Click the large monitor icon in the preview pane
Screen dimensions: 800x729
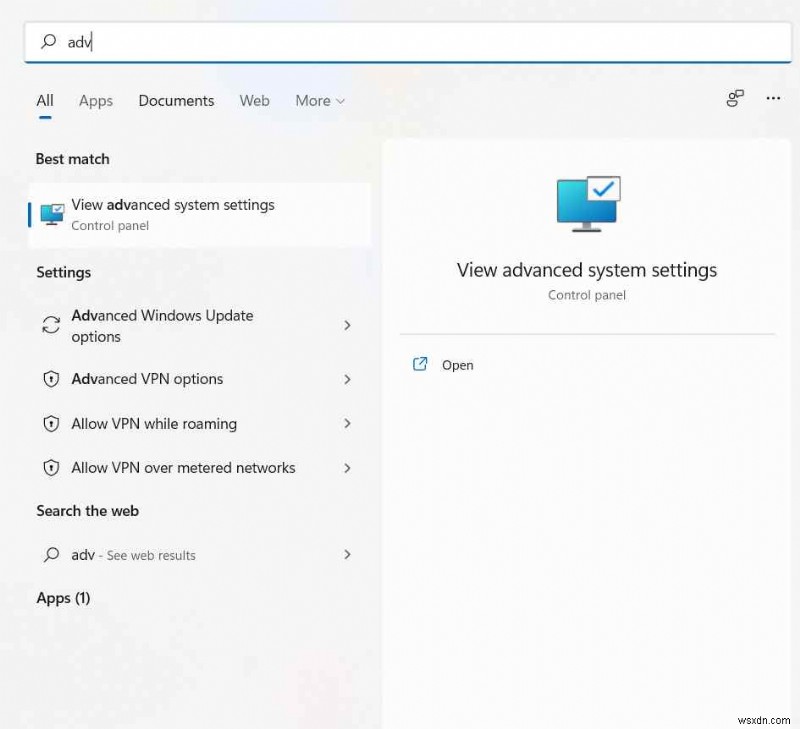tap(586, 202)
